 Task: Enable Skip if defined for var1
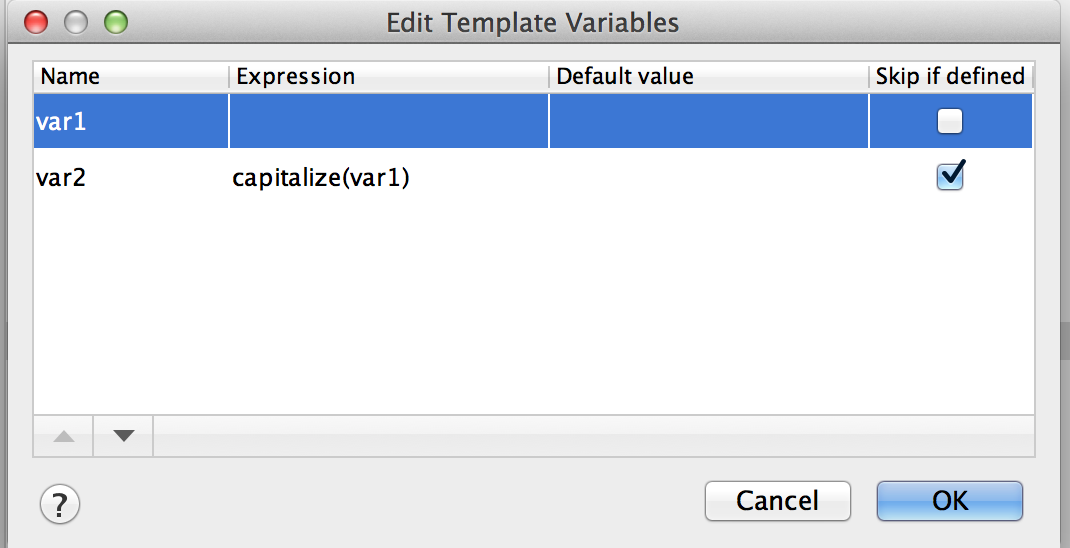pyautogui.click(x=950, y=121)
